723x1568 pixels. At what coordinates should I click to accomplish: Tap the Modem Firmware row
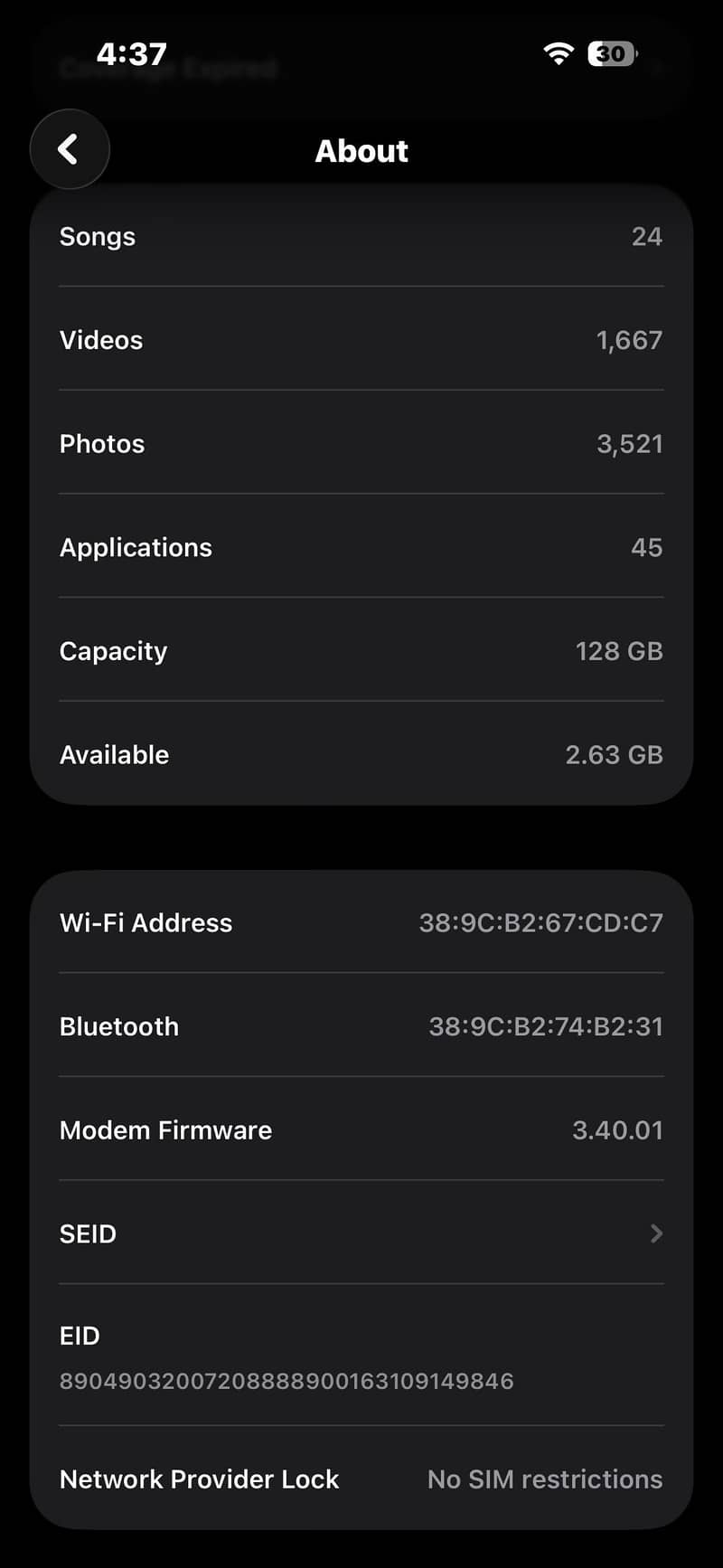click(361, 1130)
